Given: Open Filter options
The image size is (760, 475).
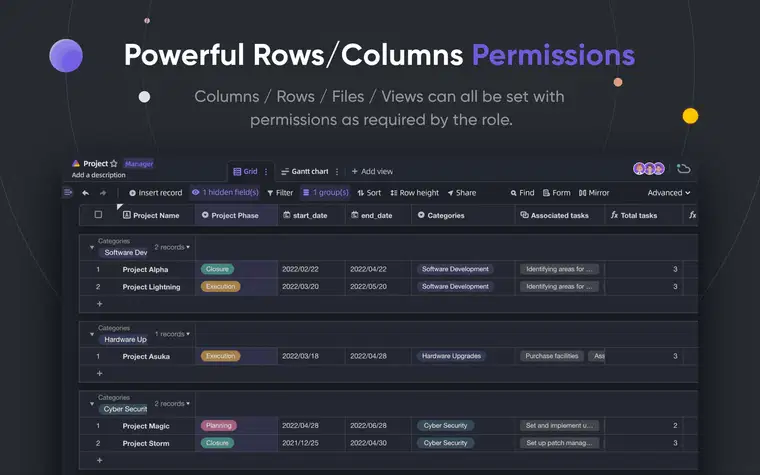Looking at the screenshot, I should click(x=280, y=193).
